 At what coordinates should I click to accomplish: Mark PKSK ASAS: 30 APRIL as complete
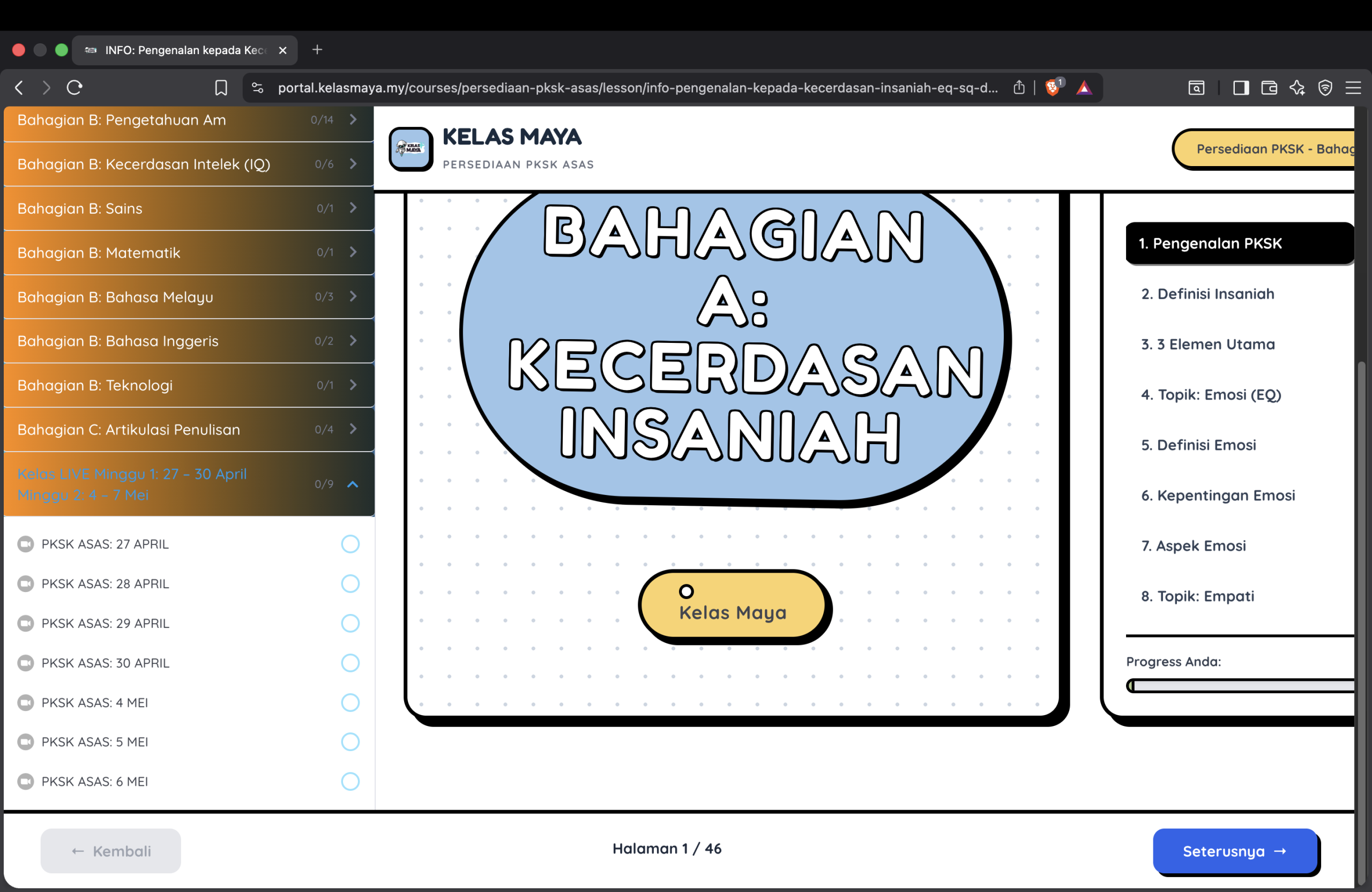[x=350, y=663]
